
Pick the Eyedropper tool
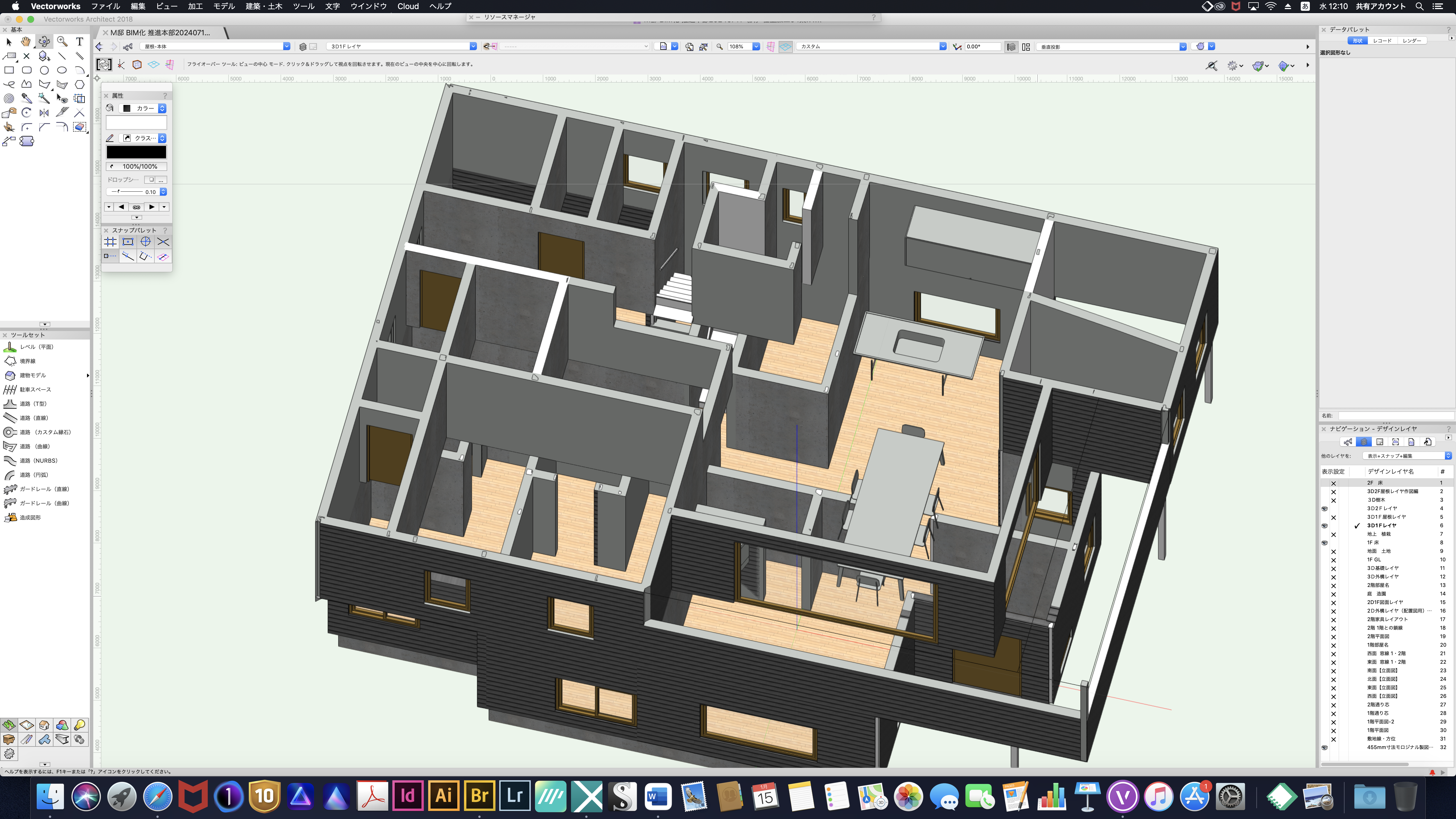[26, 98]
